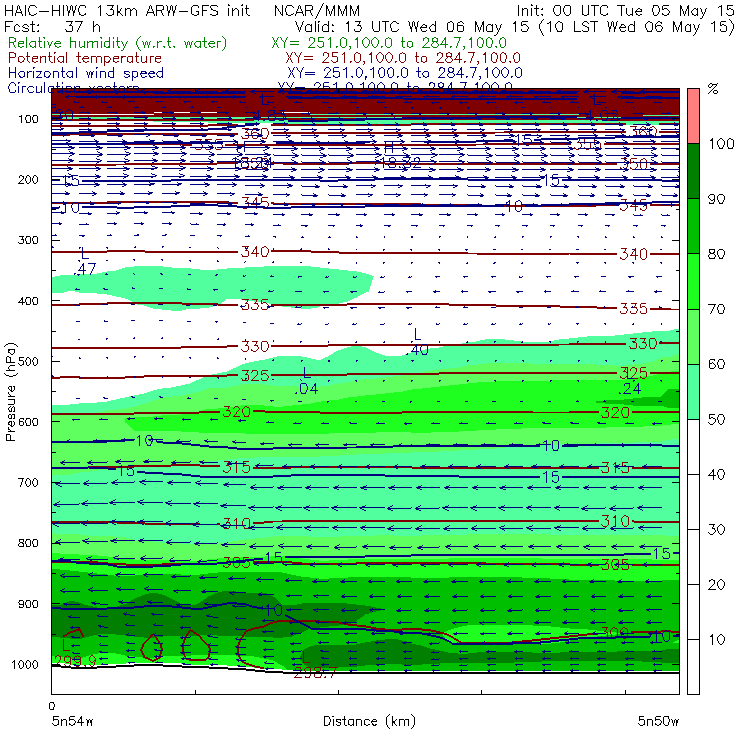
Task: Click the blue 'L .04' minimum marker
Action: click(x=307, y=380)
